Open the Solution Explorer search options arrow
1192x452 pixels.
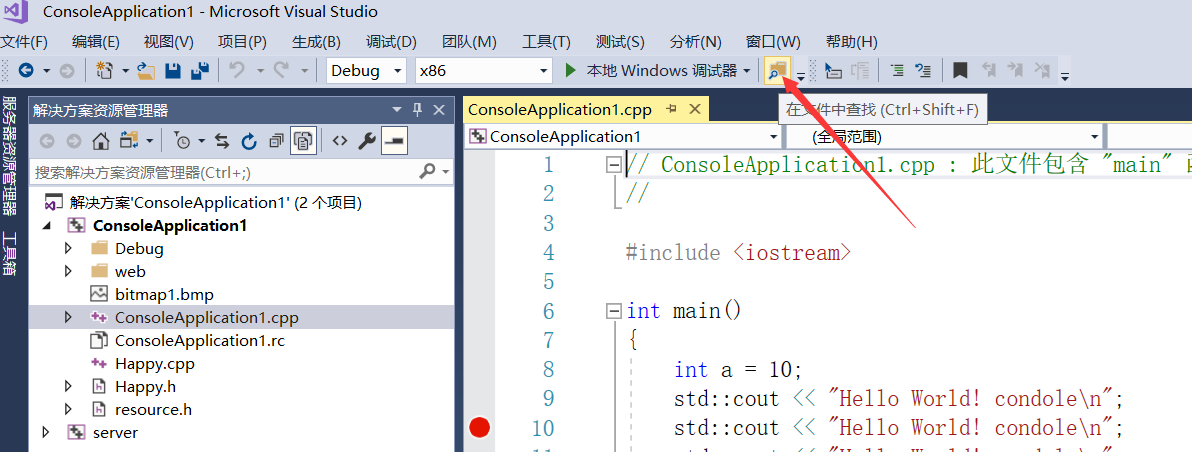click(445, 172)
